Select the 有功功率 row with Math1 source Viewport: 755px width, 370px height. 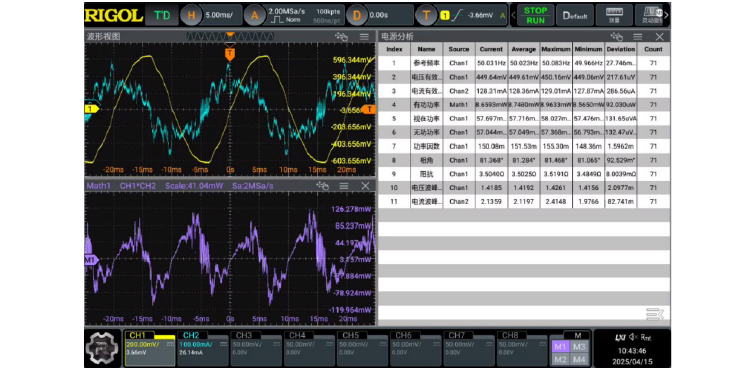point(524,105)
